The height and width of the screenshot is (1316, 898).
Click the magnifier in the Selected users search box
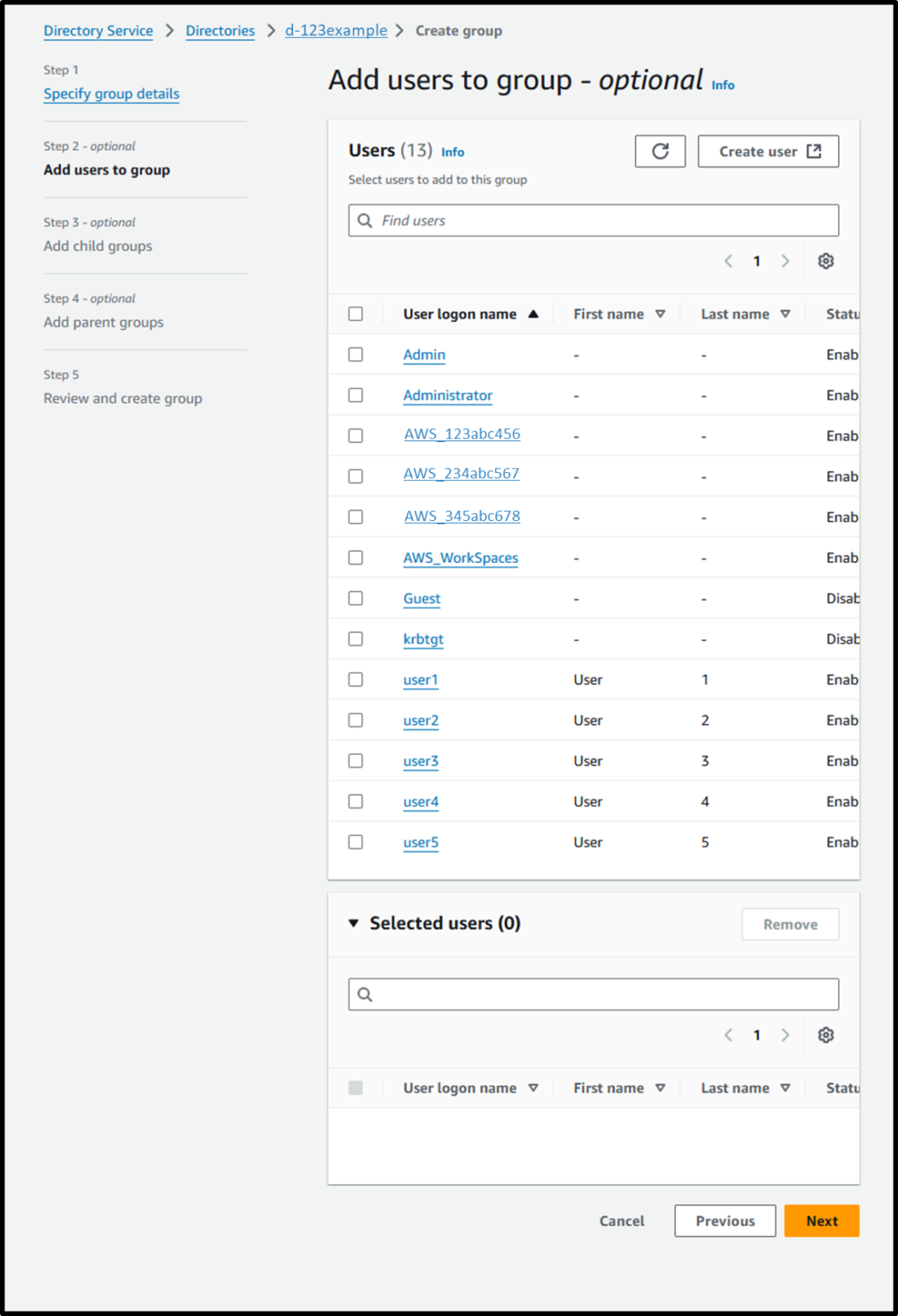[x=365, y=994]
